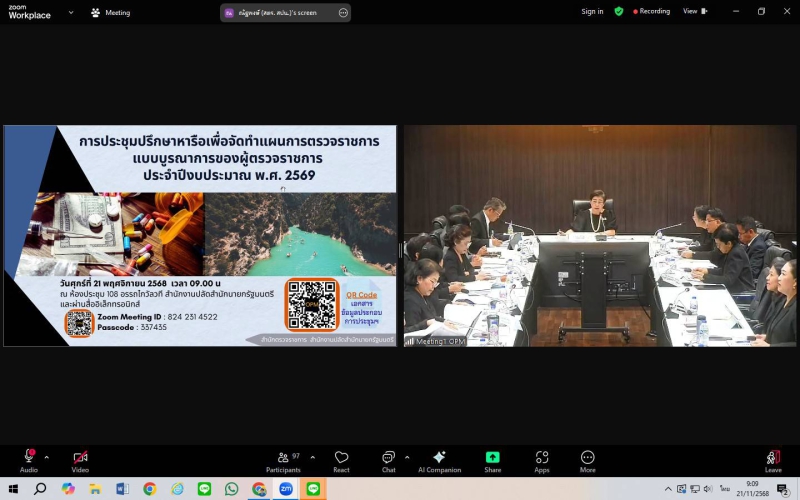The image size is (800, 500).
Task: Launch AI Companion
Action: 439,458
